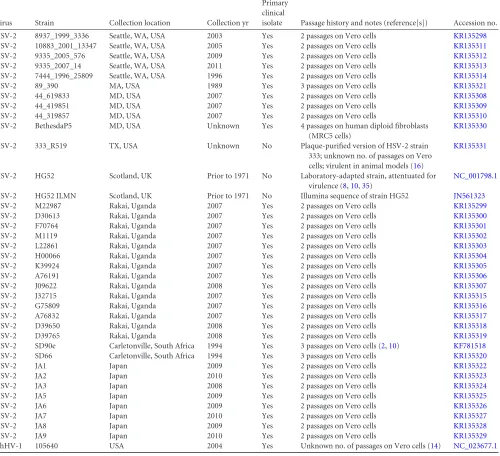Open accession link KR135323
The height and width of the screenshot is (456, 500).
pos(470,376)
